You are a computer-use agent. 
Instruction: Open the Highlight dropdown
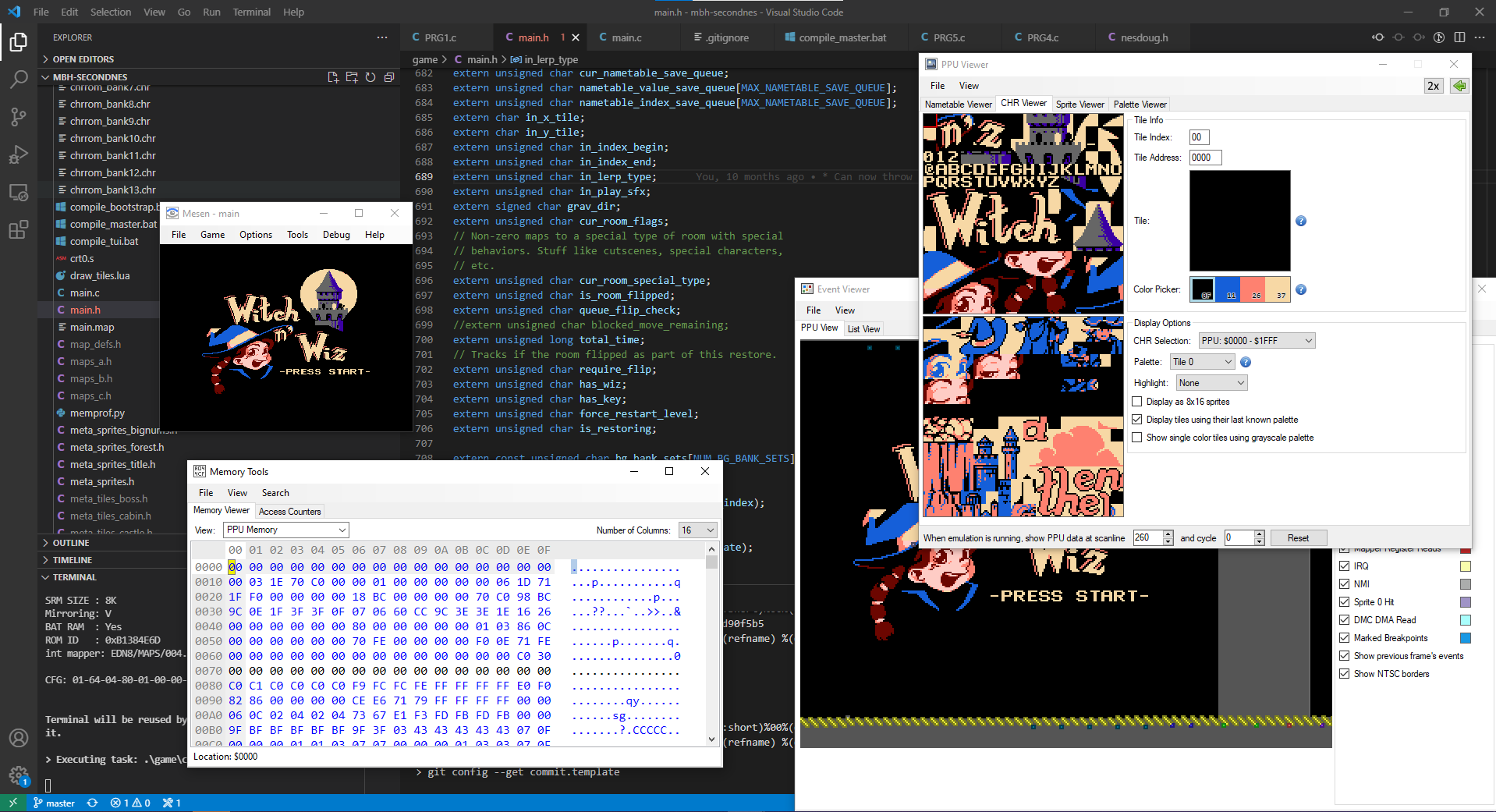[1211, 383]
